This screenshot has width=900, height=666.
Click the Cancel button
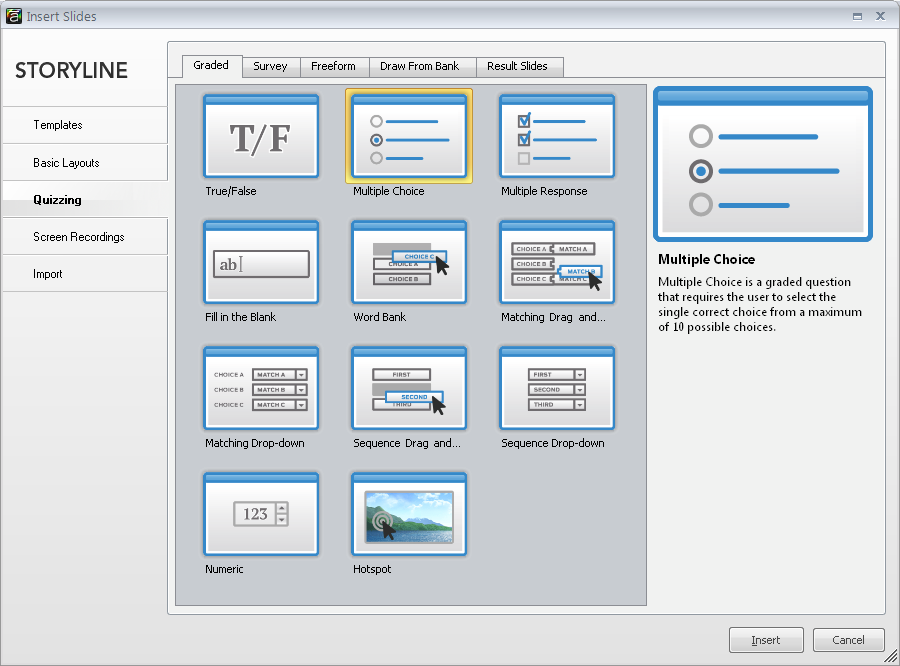(848, 640)
